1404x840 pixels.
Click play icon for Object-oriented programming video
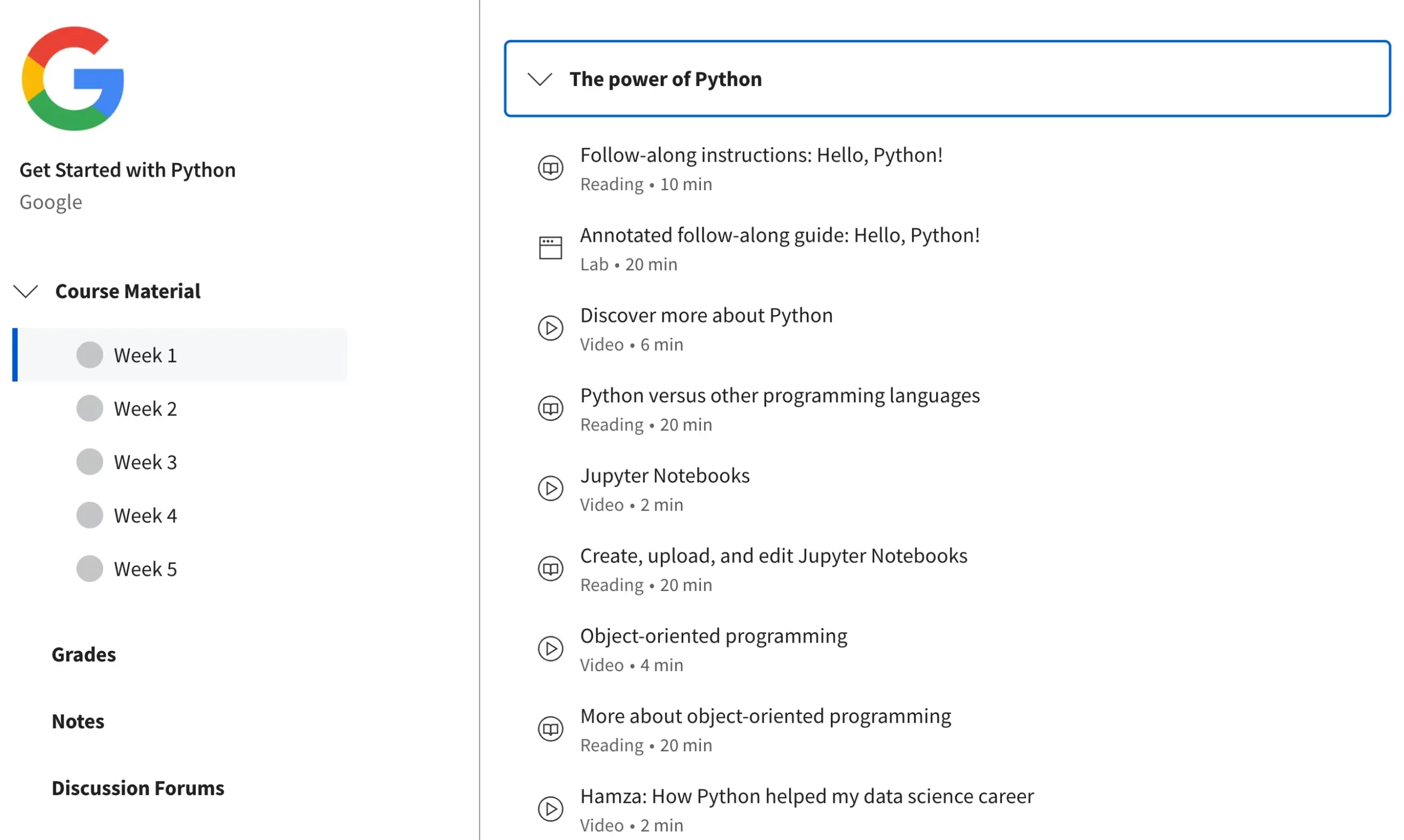pyautogui.click(x=550, y=649)
